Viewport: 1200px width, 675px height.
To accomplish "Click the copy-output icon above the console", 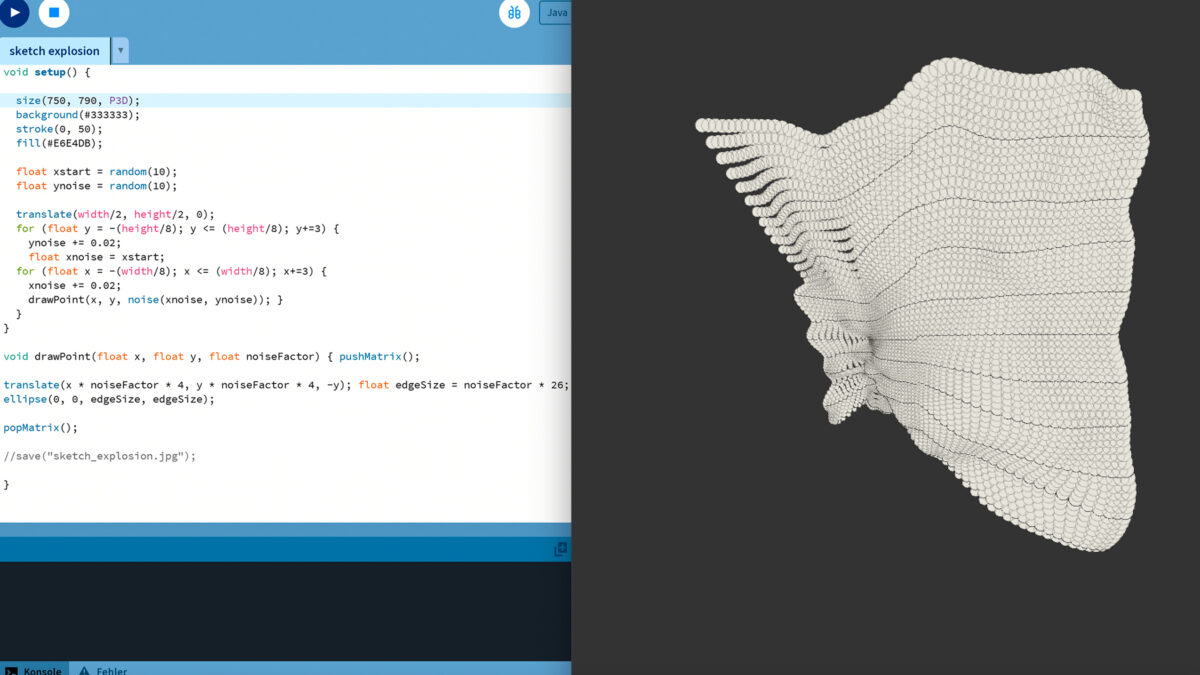I will (560, 548).
